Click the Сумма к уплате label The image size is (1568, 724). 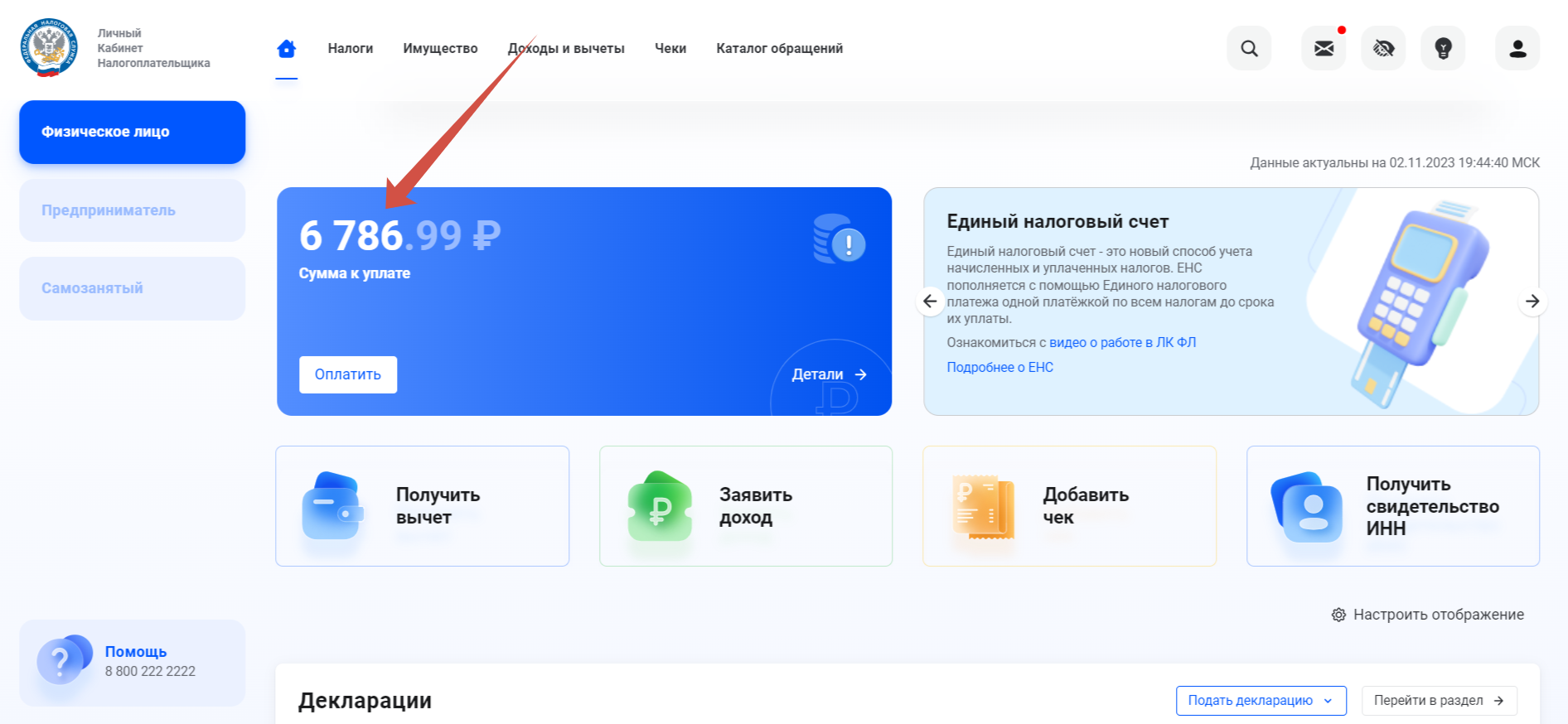(355, 273)
